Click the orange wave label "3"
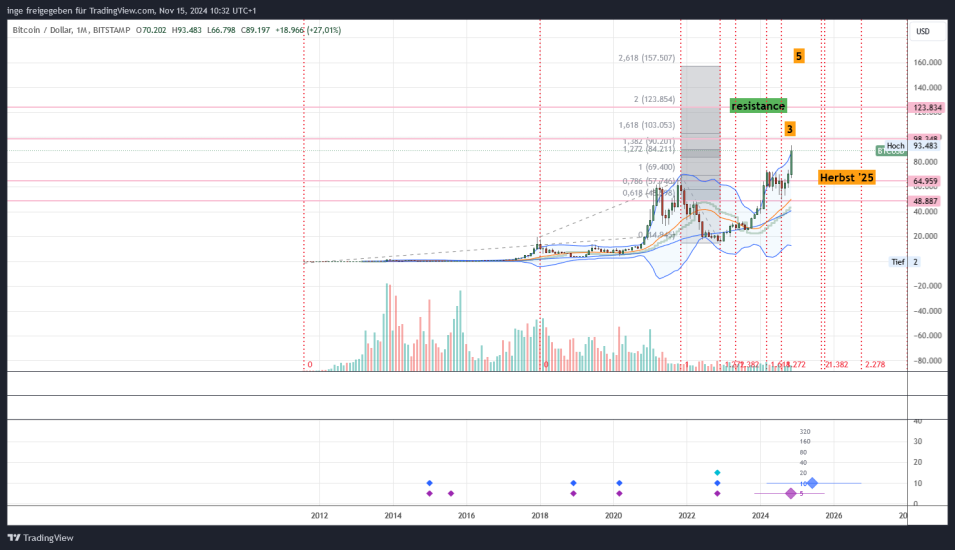This screenshot has height=550, width=955. pos(789,129)
